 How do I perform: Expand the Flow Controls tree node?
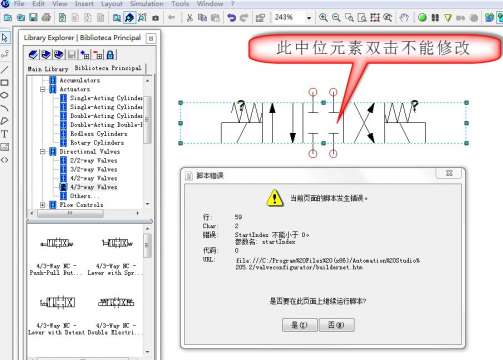(x=42, y=205)
